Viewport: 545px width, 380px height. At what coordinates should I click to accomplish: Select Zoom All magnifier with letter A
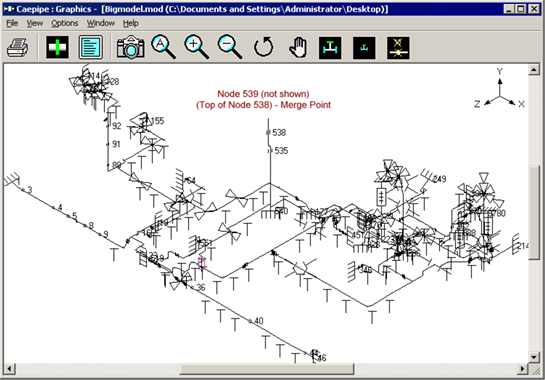pos(163,47)
